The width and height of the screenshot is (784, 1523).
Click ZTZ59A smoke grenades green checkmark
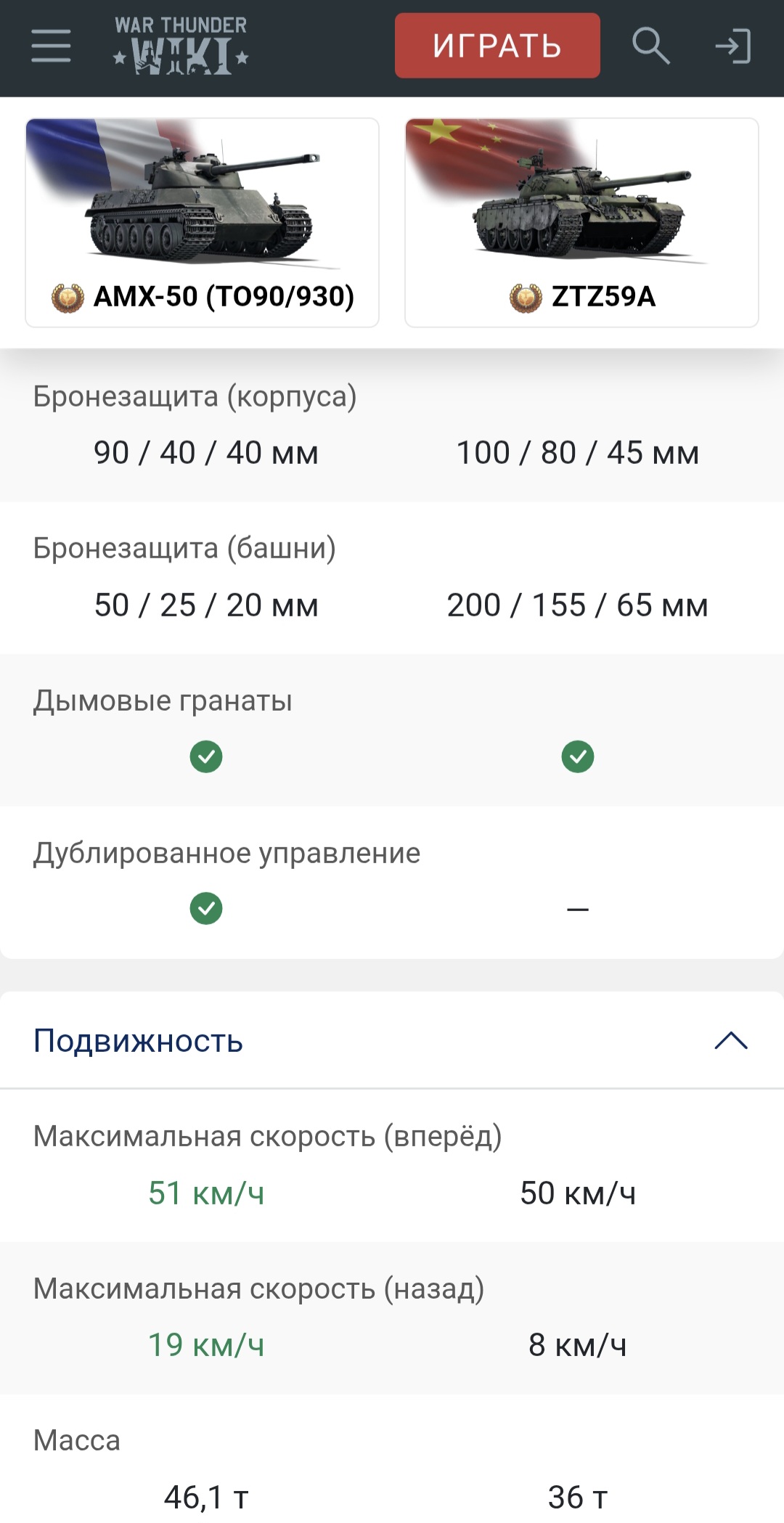pyautogui.click(x=578, y=756)
